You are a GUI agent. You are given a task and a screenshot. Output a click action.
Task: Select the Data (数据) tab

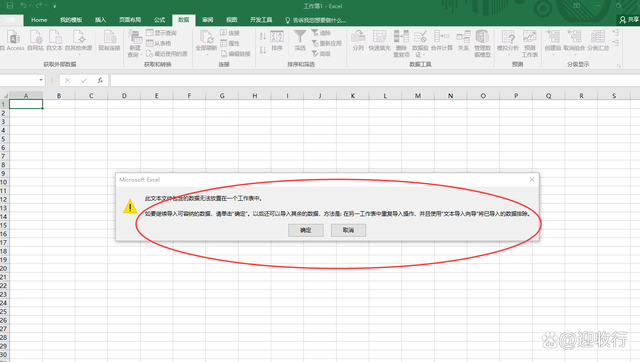click(x=184, y=20)
